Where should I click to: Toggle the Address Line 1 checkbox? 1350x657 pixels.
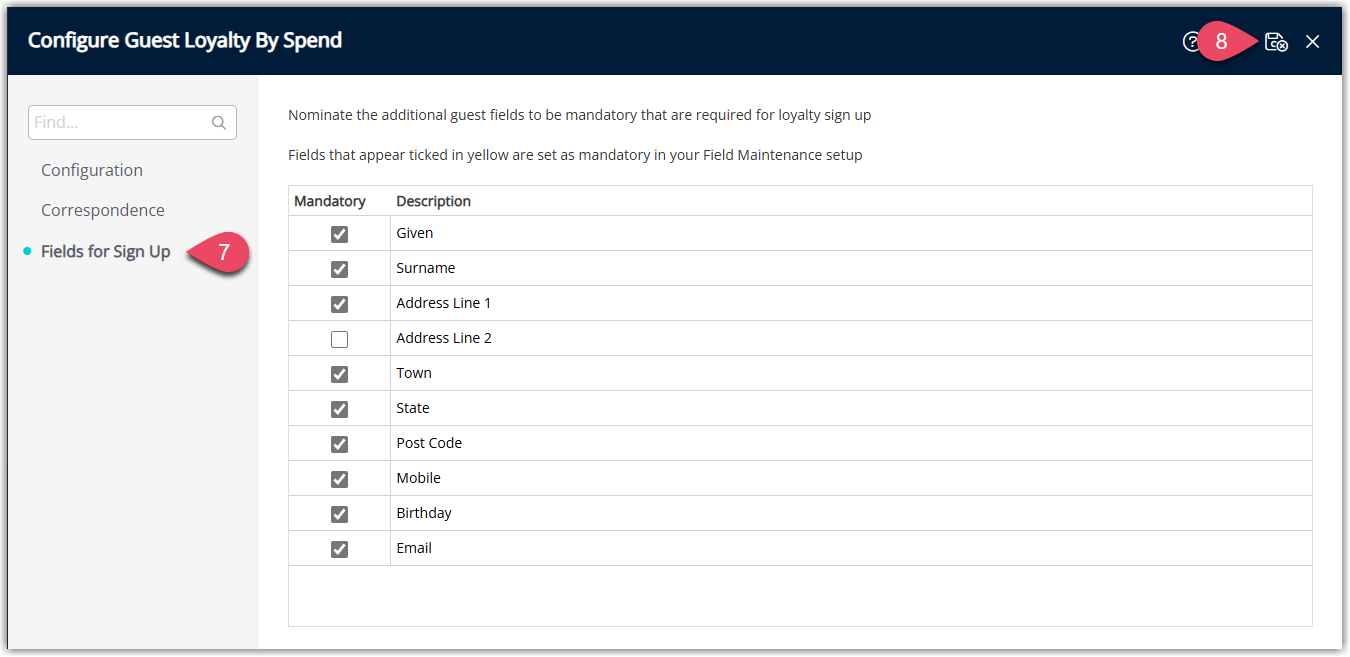[339, 304]
